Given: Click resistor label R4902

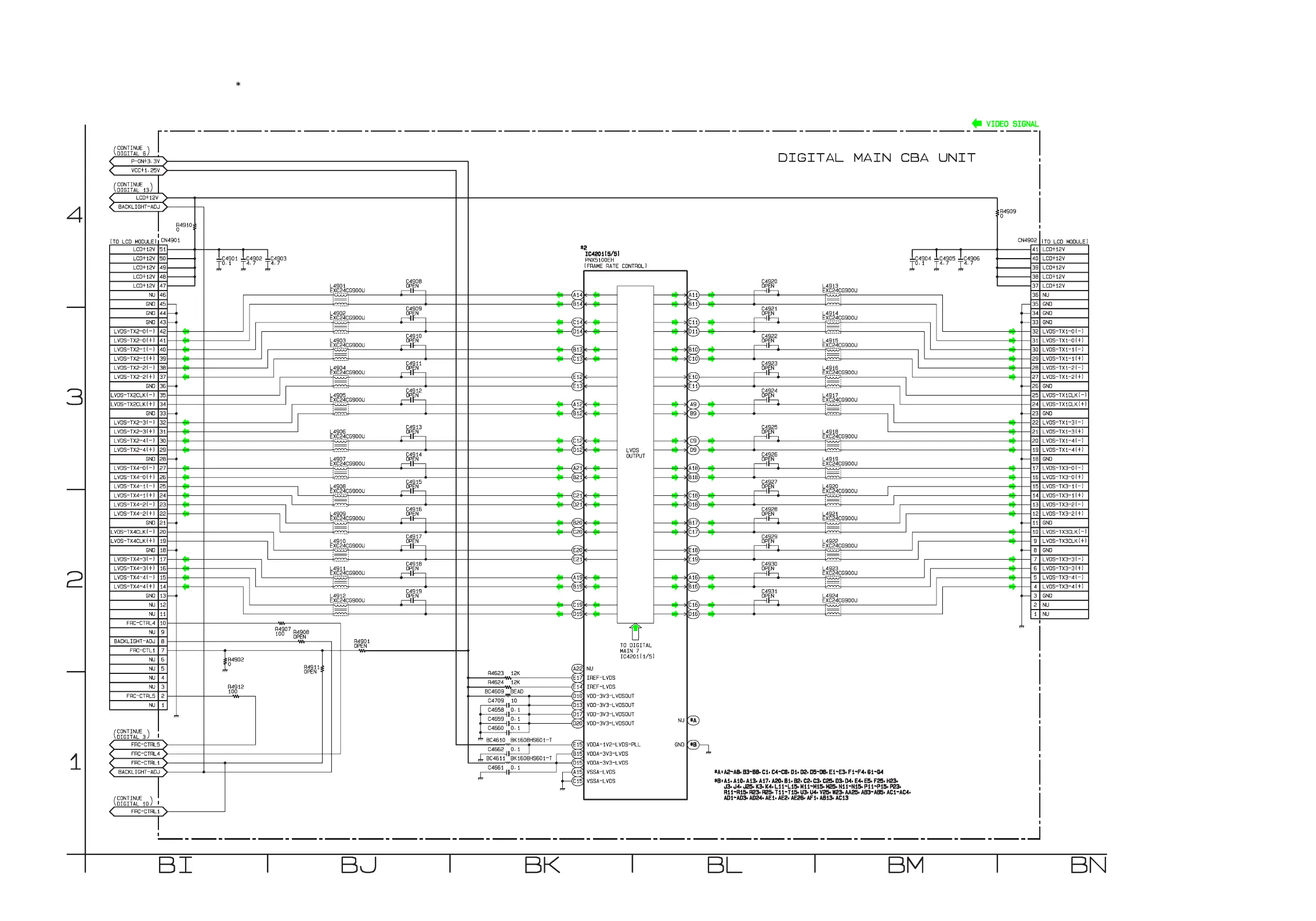Looking at the screenshot, I should pyautogui.click(x=236, y=660).
